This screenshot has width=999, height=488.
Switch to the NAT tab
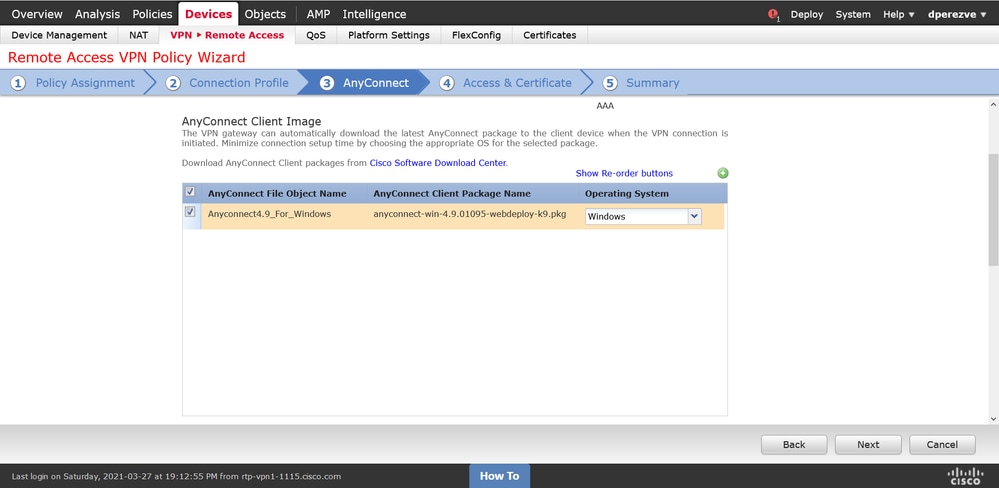[138, 35]
